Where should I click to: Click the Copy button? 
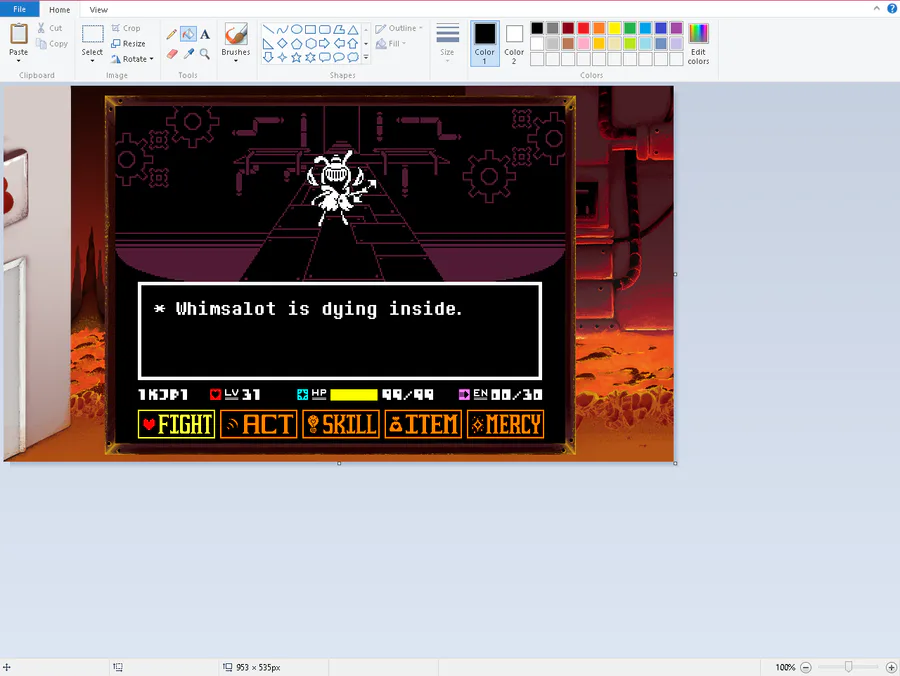coord(52,44)
